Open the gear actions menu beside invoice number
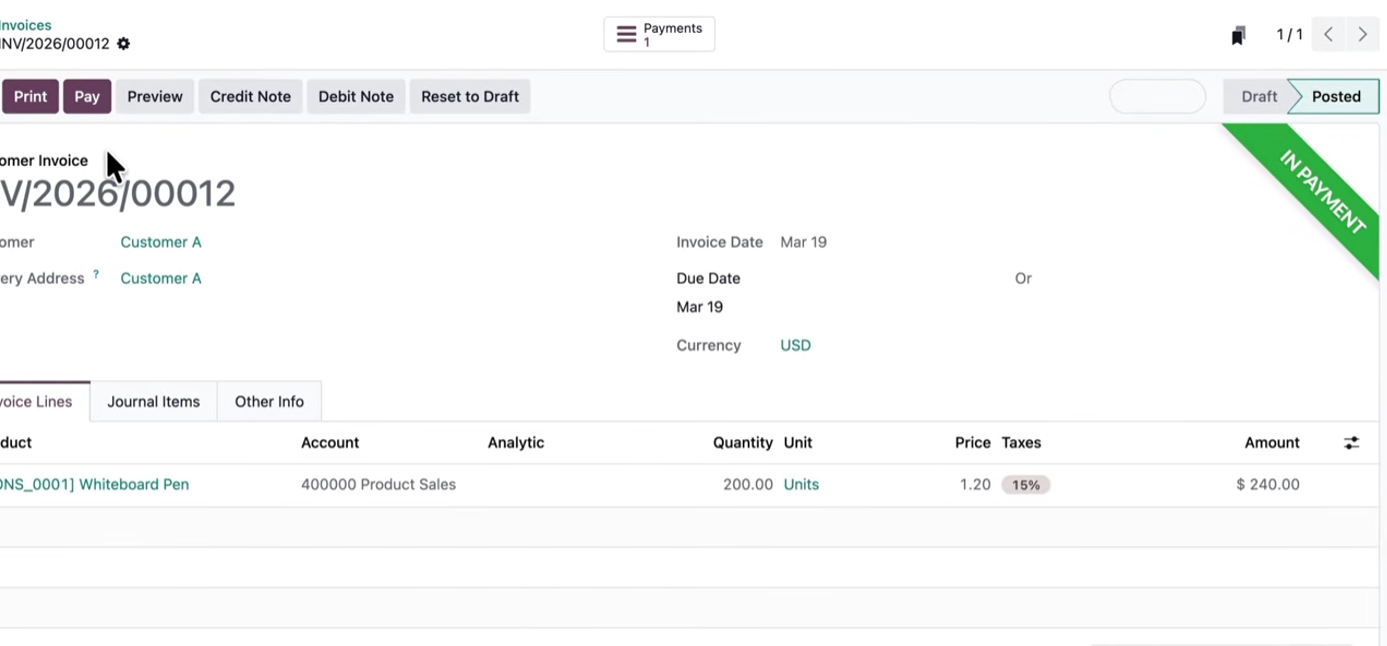The height and width of the screenshot is (646, 1387). 123,44
